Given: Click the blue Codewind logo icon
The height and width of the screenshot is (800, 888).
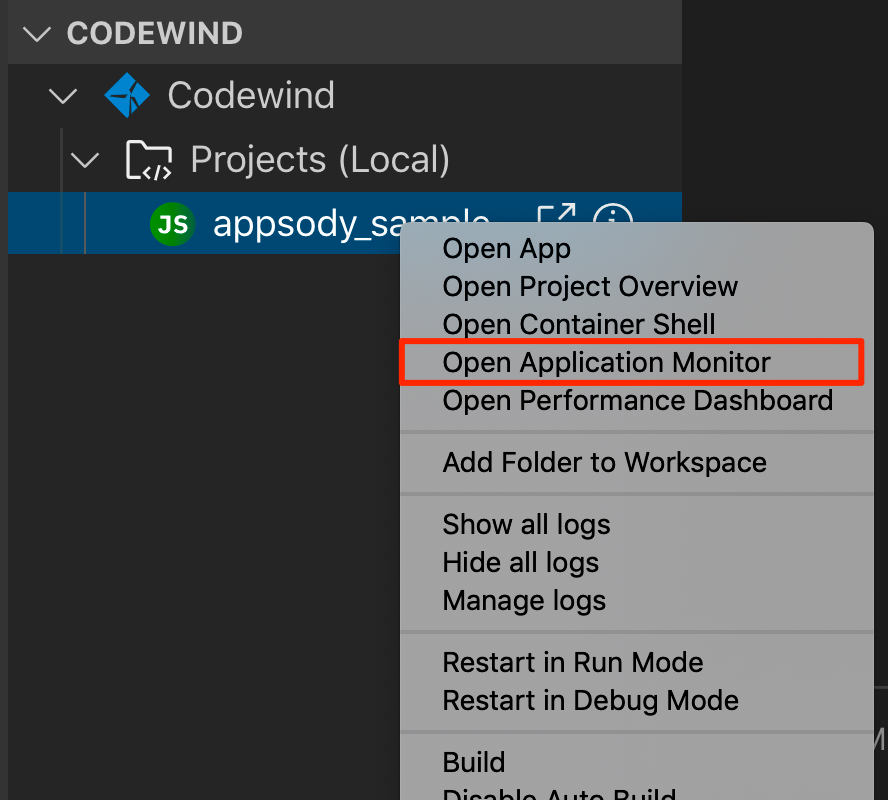Looking at the screenshot, I should [x=127, y=95].
